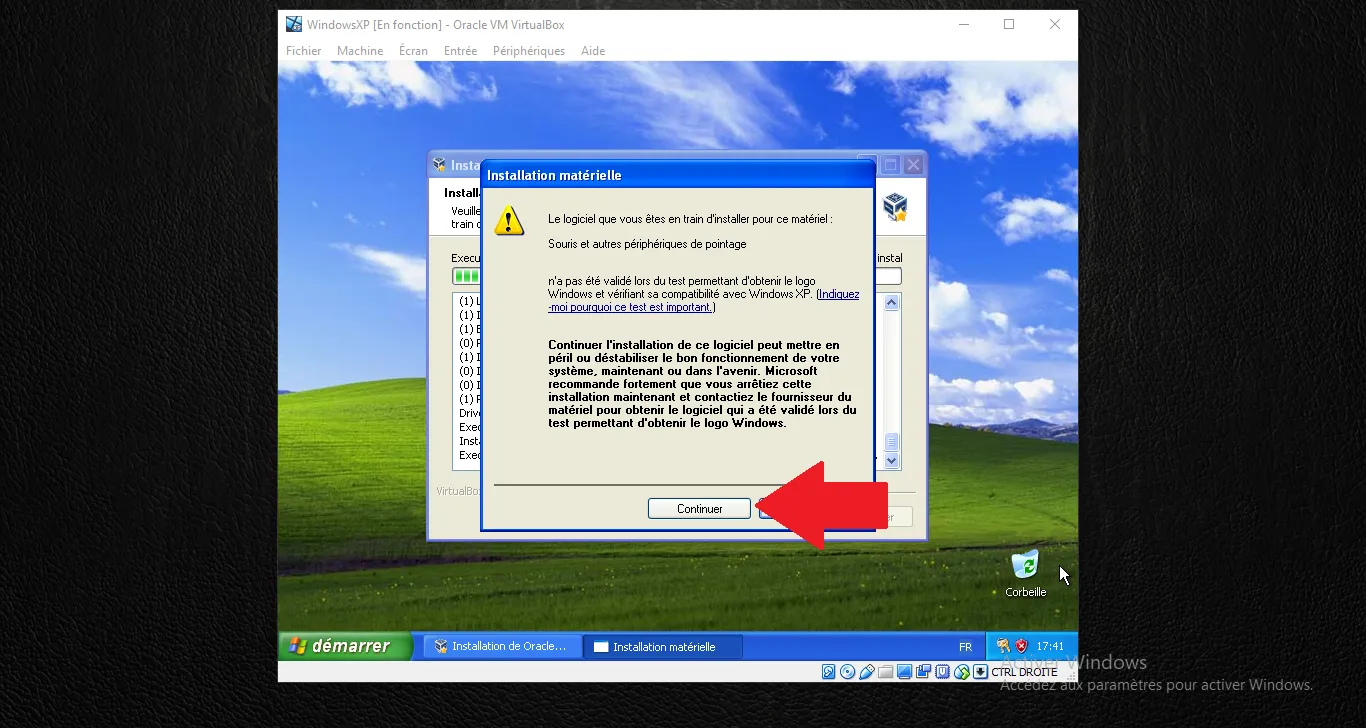Click the hard disks icon in VirtualBox status bar

828,671
